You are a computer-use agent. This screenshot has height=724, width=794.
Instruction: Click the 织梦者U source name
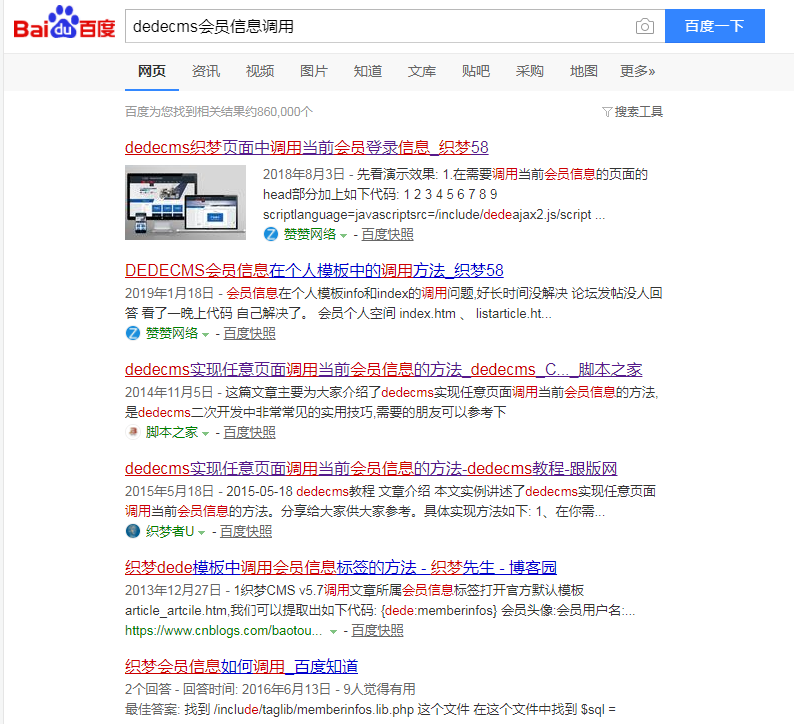(x=170, y=532)
